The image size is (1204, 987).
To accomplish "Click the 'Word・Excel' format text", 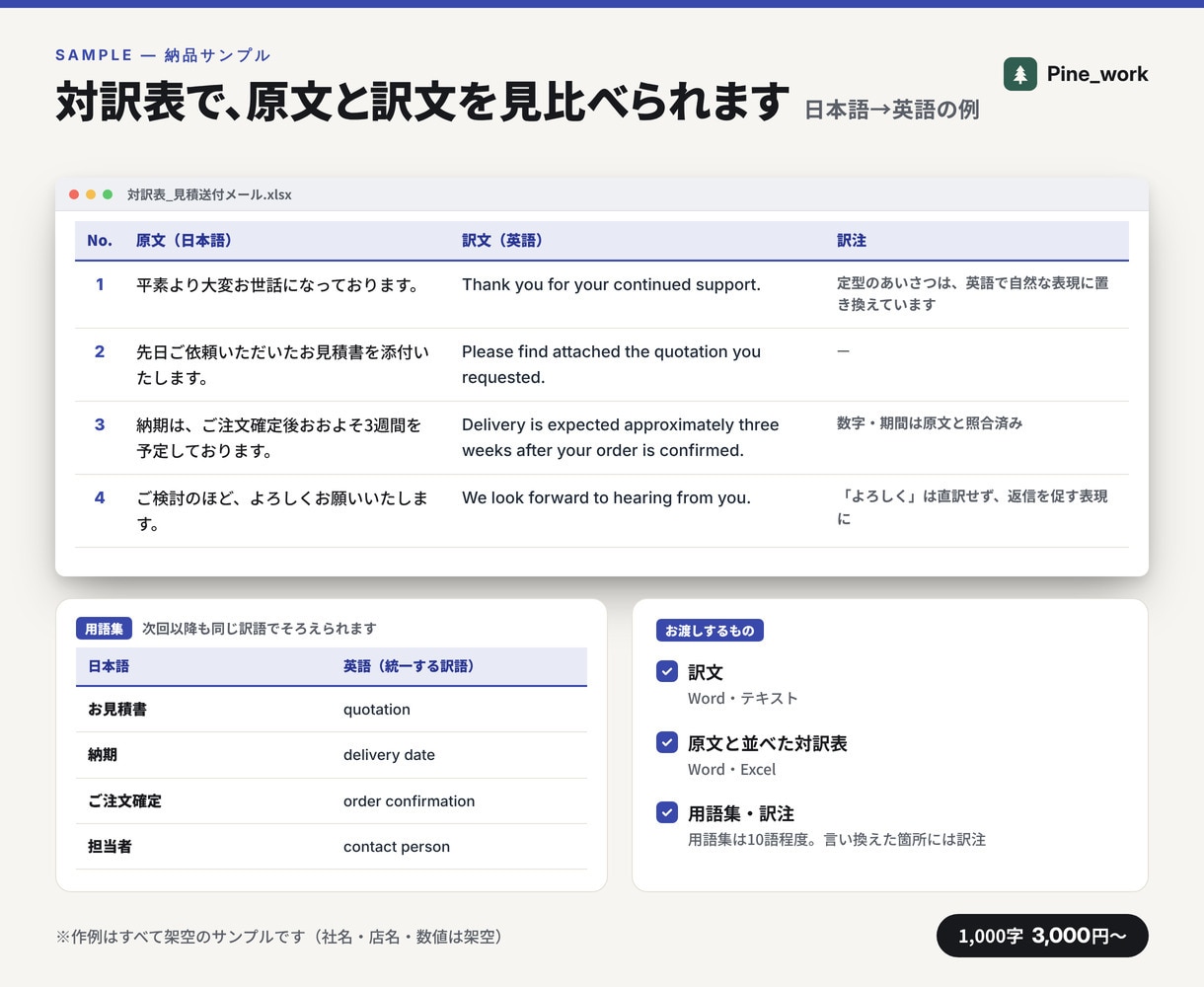I will tap(731, 770).
